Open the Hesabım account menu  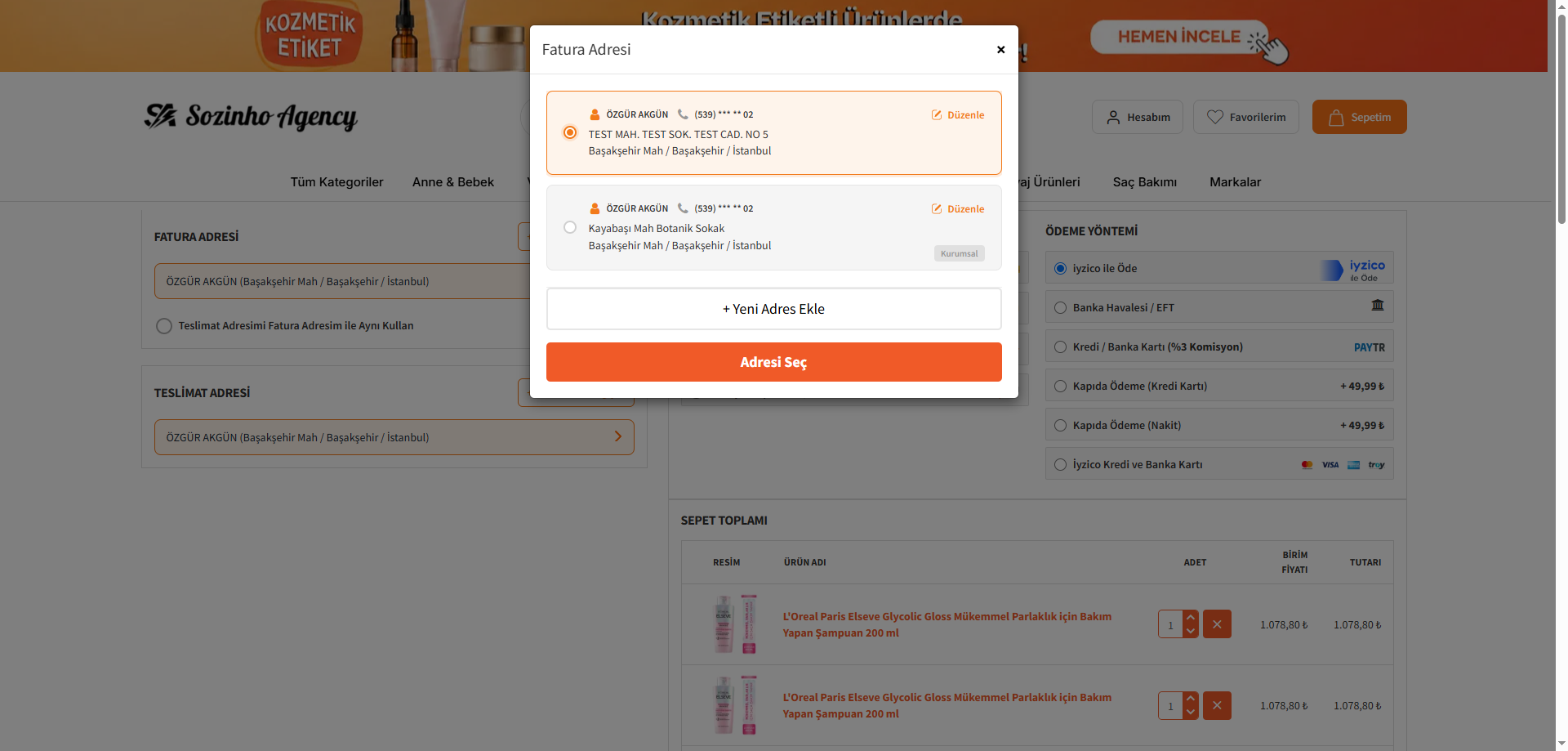(1137, 117)
